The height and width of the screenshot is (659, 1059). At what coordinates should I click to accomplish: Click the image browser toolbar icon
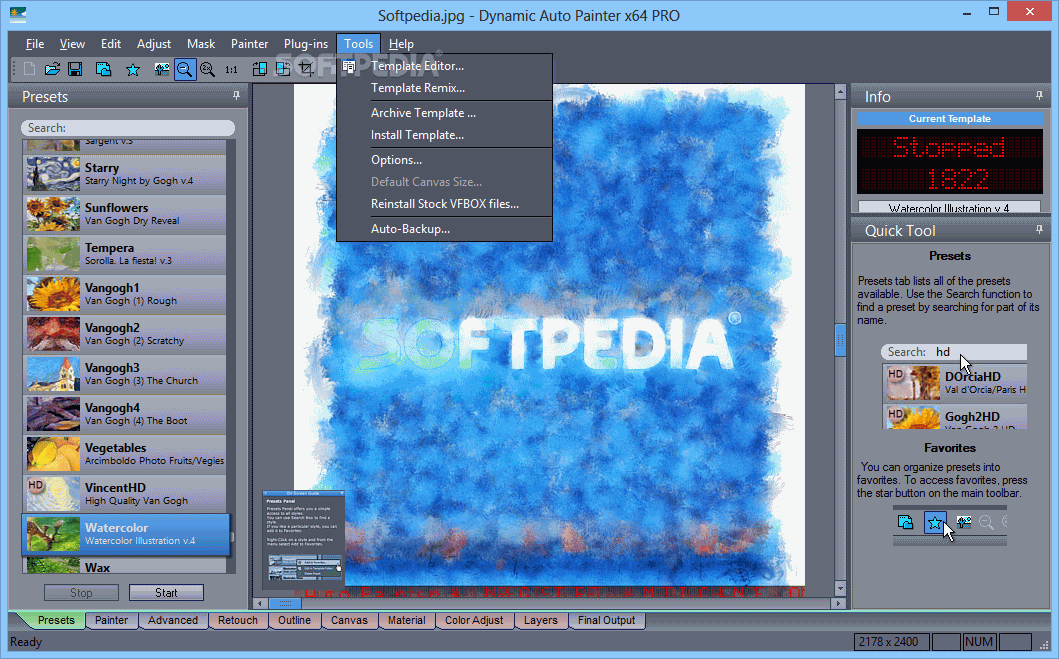tap(103, 69)
